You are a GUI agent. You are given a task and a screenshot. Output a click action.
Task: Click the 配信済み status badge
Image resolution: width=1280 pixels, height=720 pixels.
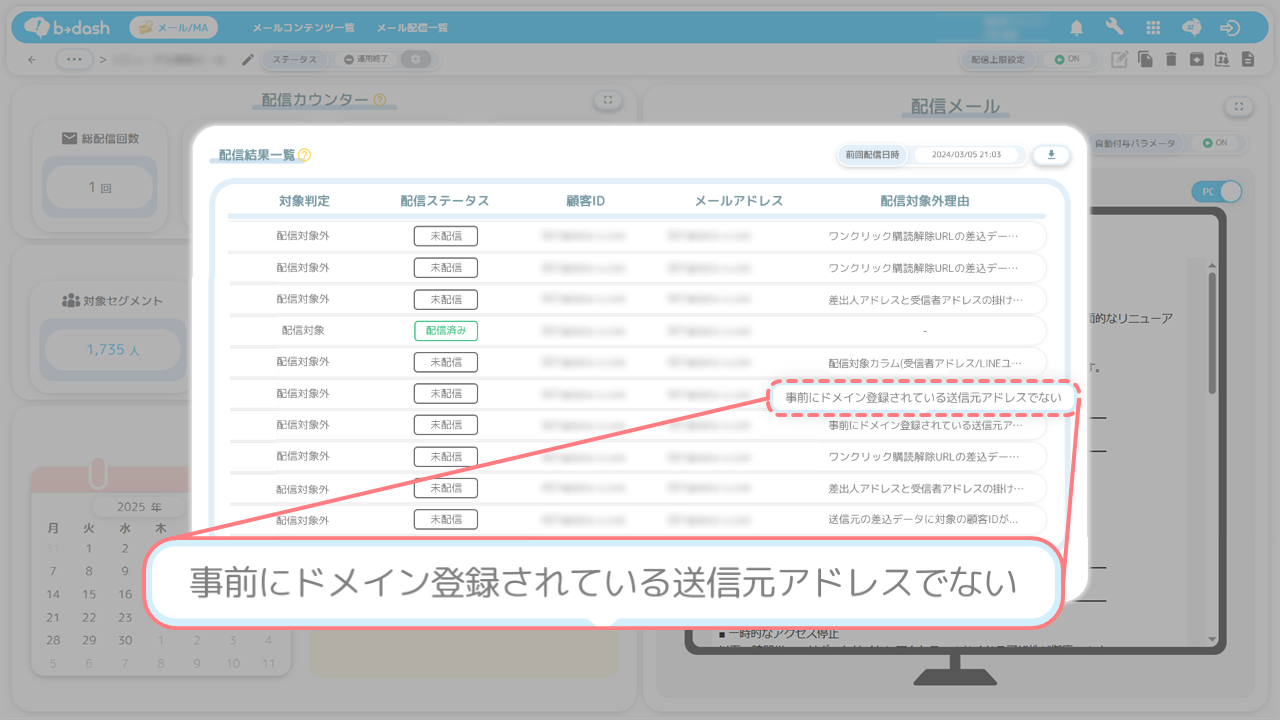click(x=446, y=330)
